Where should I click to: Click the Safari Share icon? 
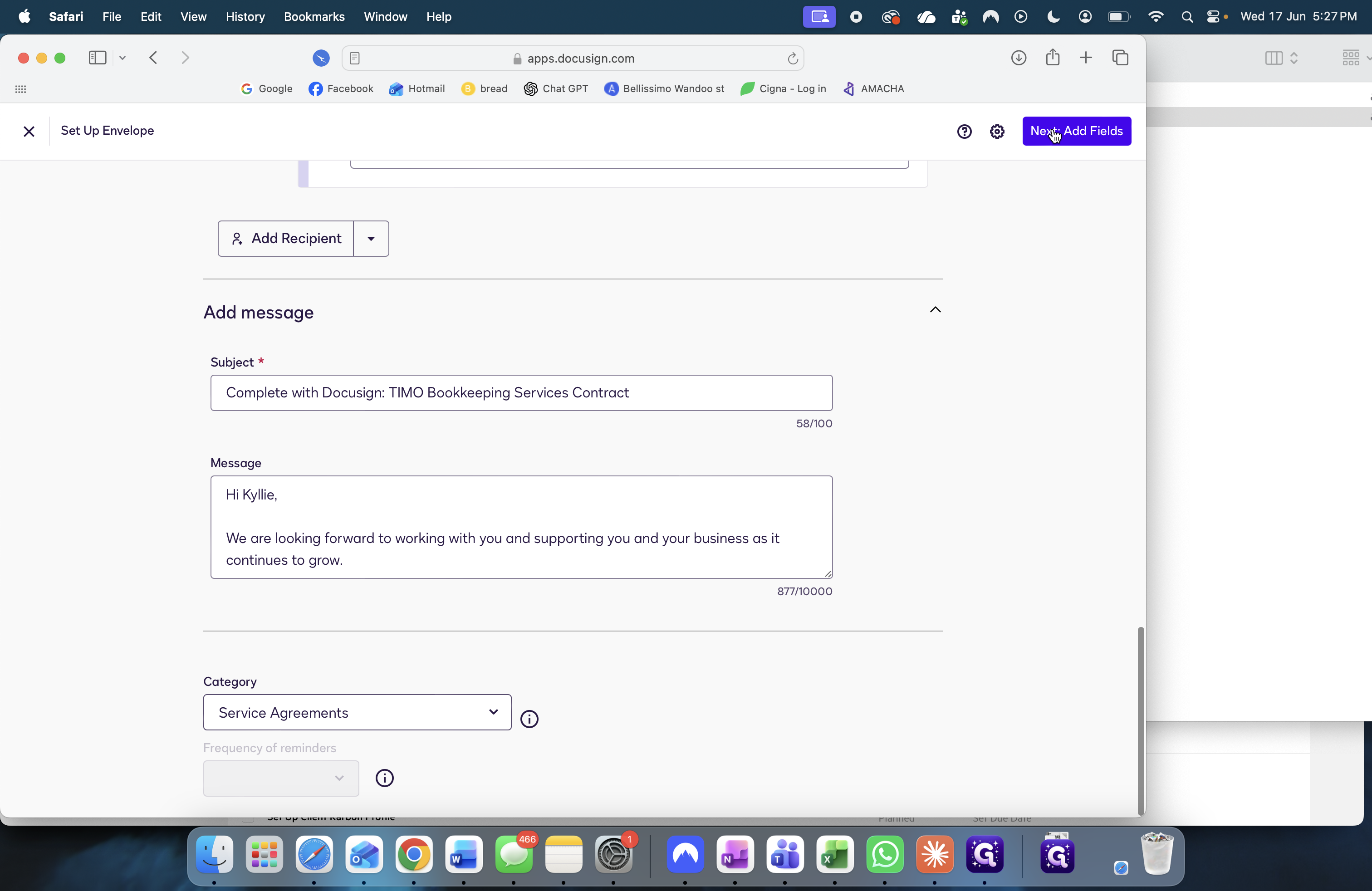(1053, 57)
